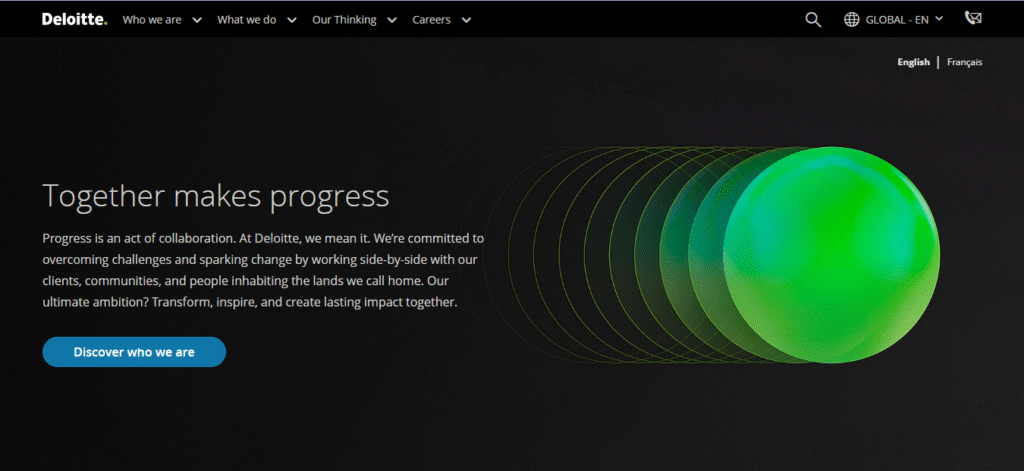
Task: Expand chevron next to Our Thinking
Action: tap(392, 20)
